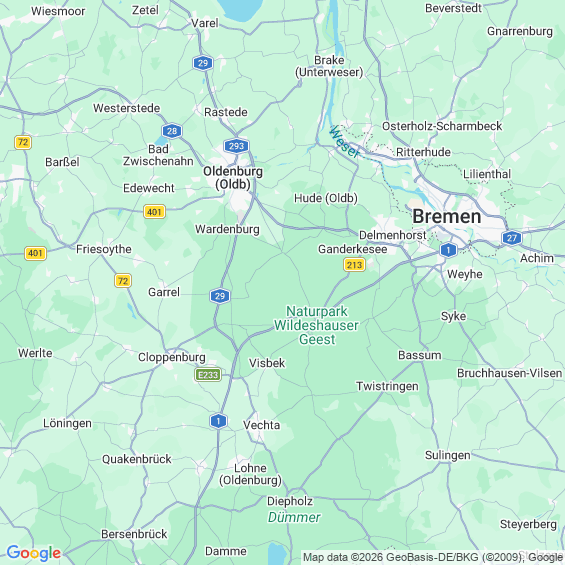Click the Naturpark Wildeshauser Geest label
Screen dimensions: 565x565
[x=316, y=325]
